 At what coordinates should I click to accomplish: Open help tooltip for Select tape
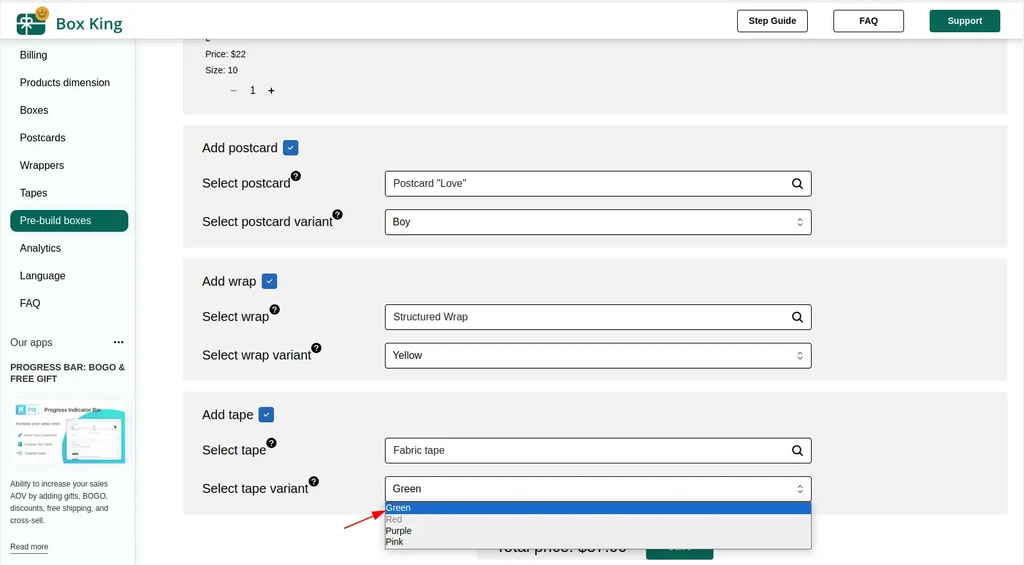coord(272,443)
